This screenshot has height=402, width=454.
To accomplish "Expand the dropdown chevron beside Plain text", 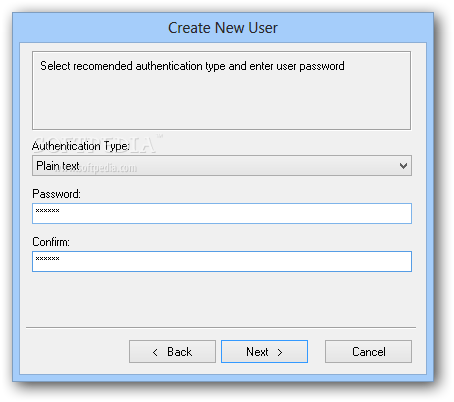I will pos(403,166).
